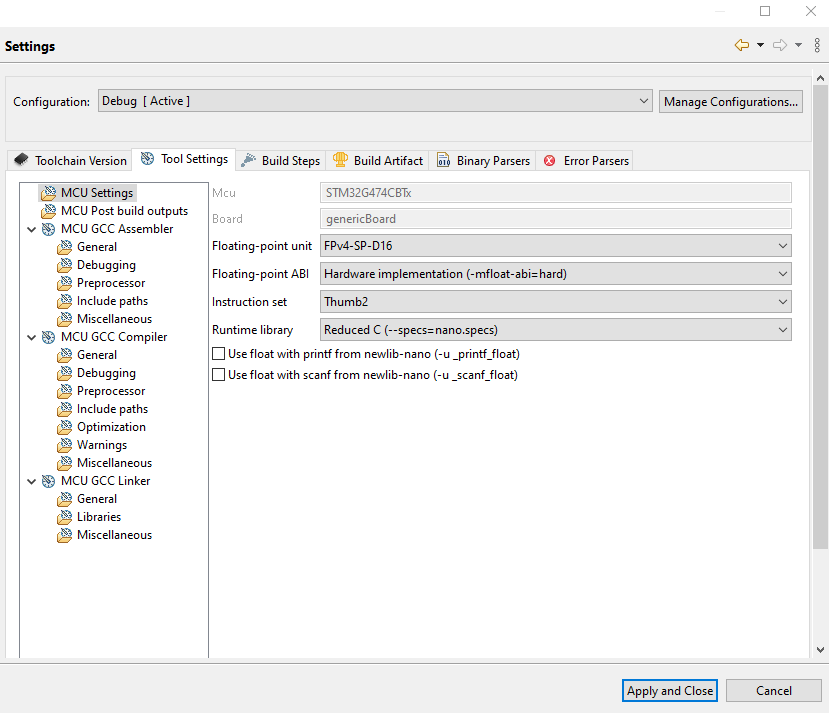Switch to Binary Parsers tab
The image size is (829, 713).
coord(483,161)
